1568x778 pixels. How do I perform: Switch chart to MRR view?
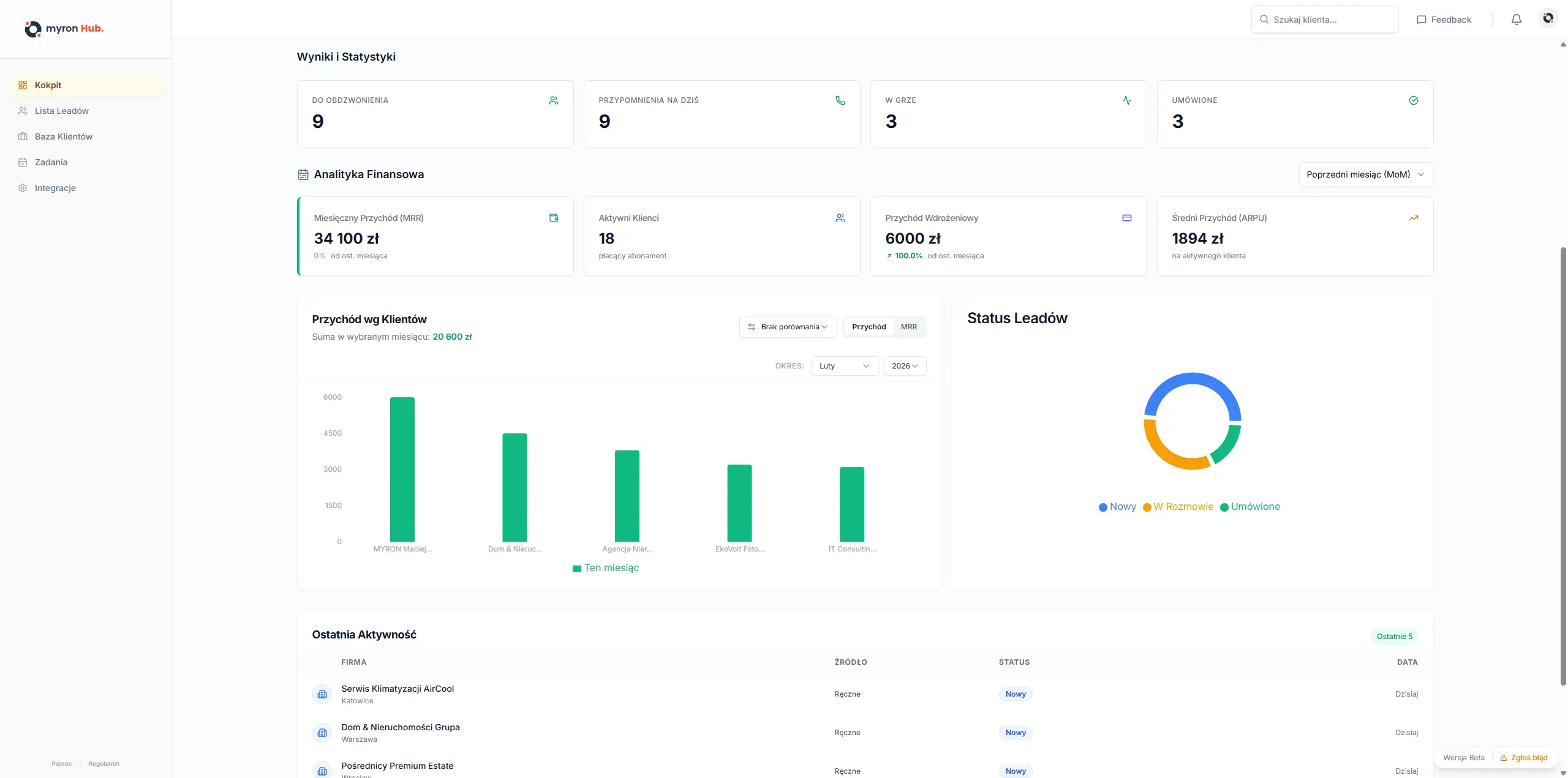(908, 327)
